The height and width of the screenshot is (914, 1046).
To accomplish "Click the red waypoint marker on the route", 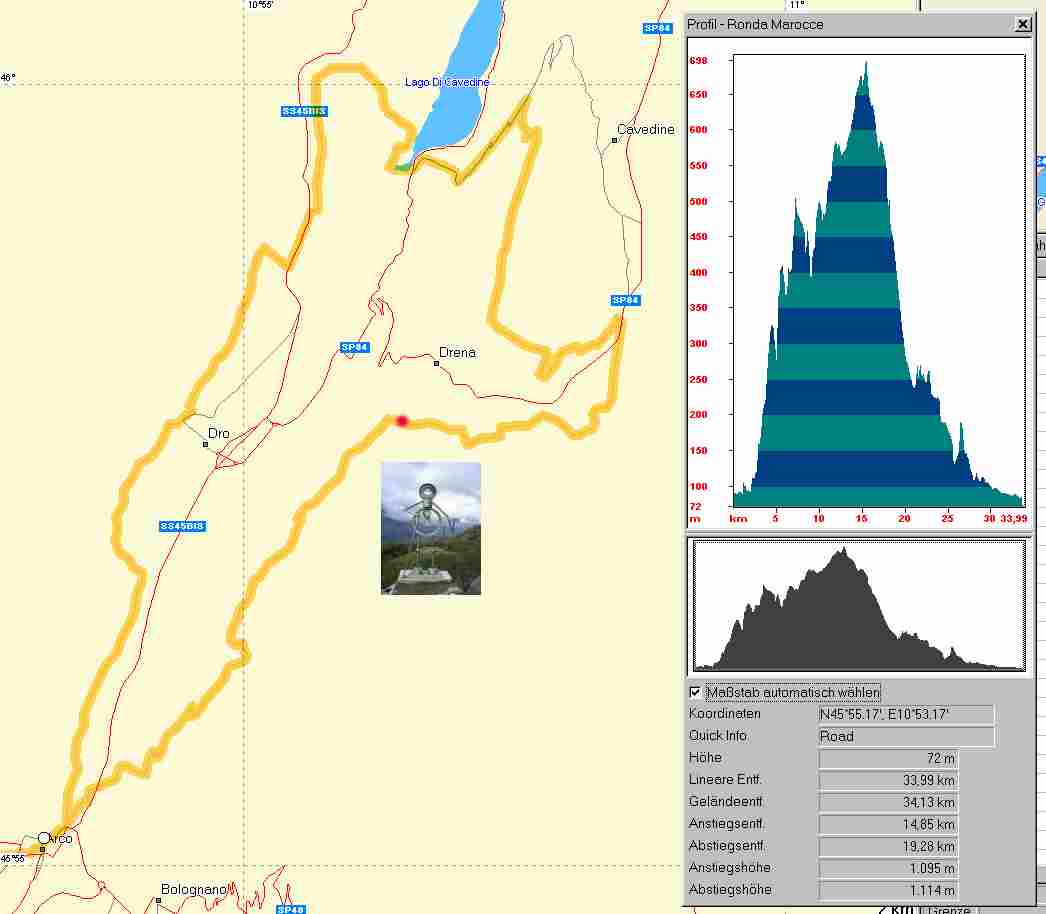I will click(402, 421).
